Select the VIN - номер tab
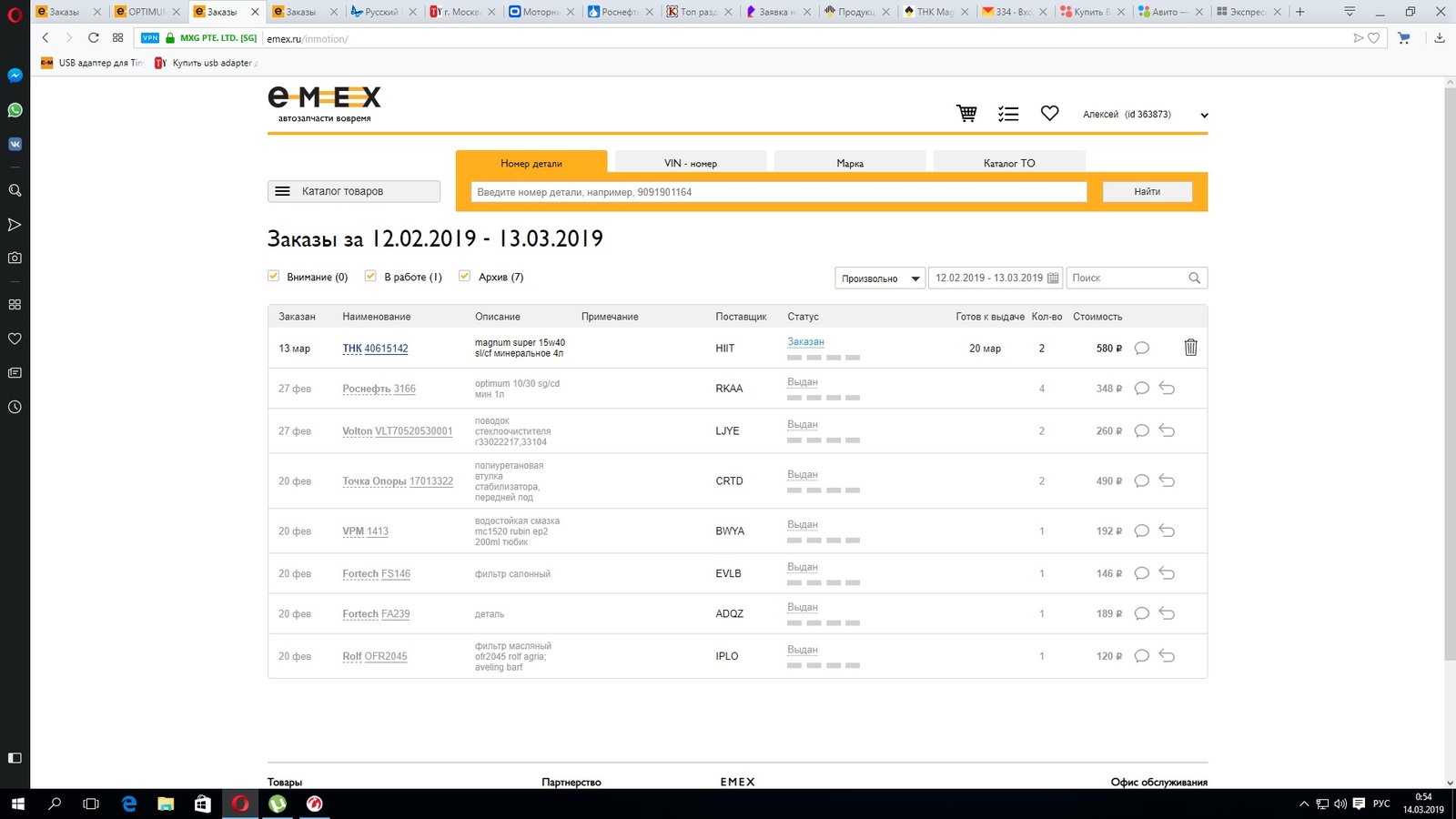 point(691,163)
